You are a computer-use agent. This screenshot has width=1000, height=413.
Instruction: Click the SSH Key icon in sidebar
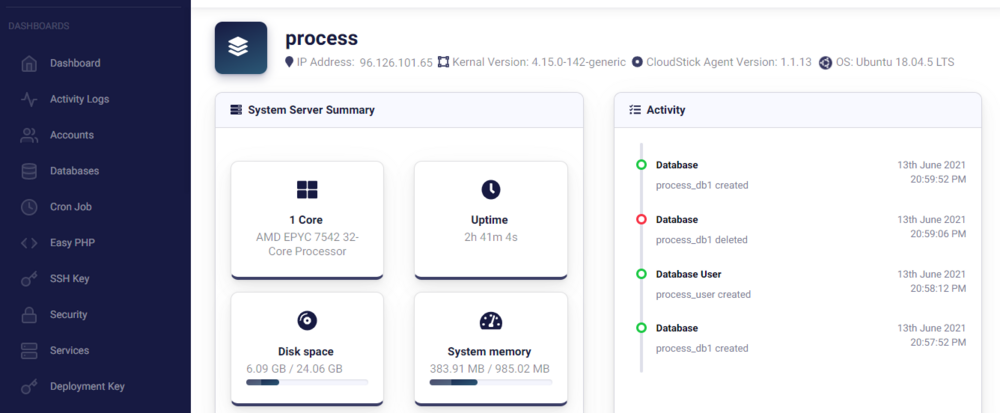(30, 279)
